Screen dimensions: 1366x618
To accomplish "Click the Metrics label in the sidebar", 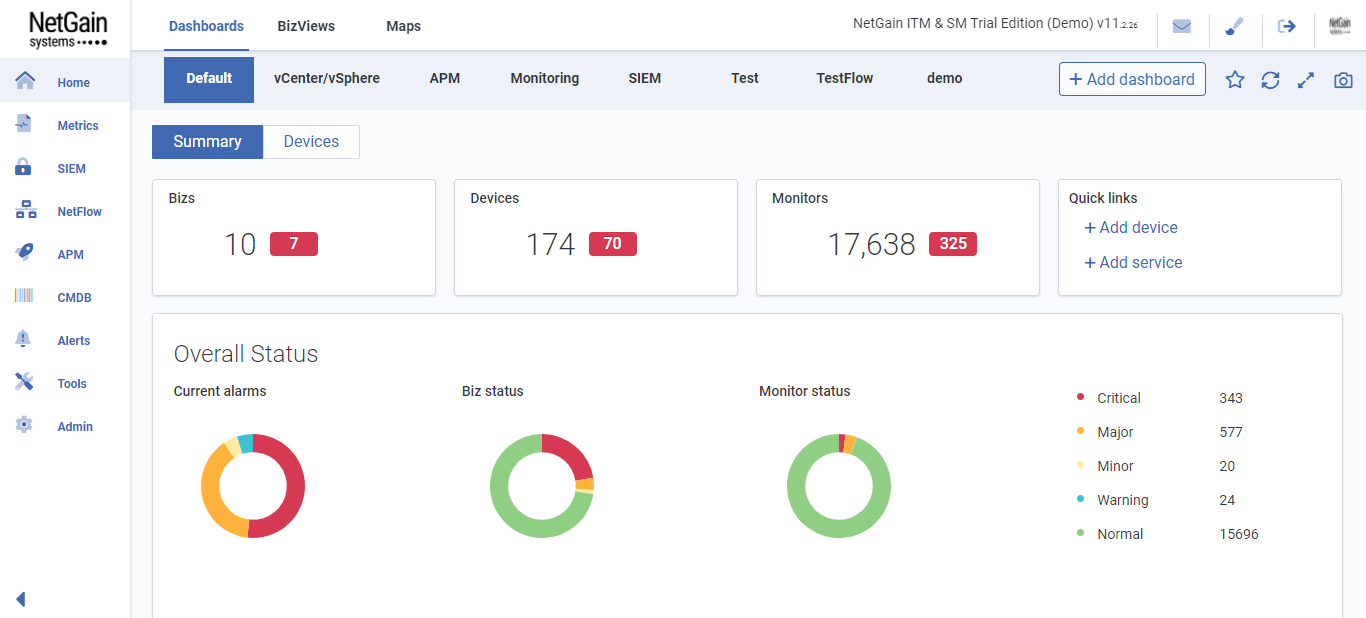I will [x=78, y=126].
